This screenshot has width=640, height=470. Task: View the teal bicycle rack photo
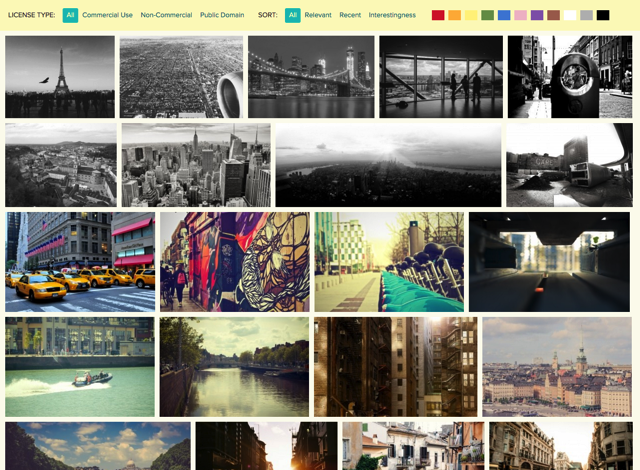tap(389, 262)
